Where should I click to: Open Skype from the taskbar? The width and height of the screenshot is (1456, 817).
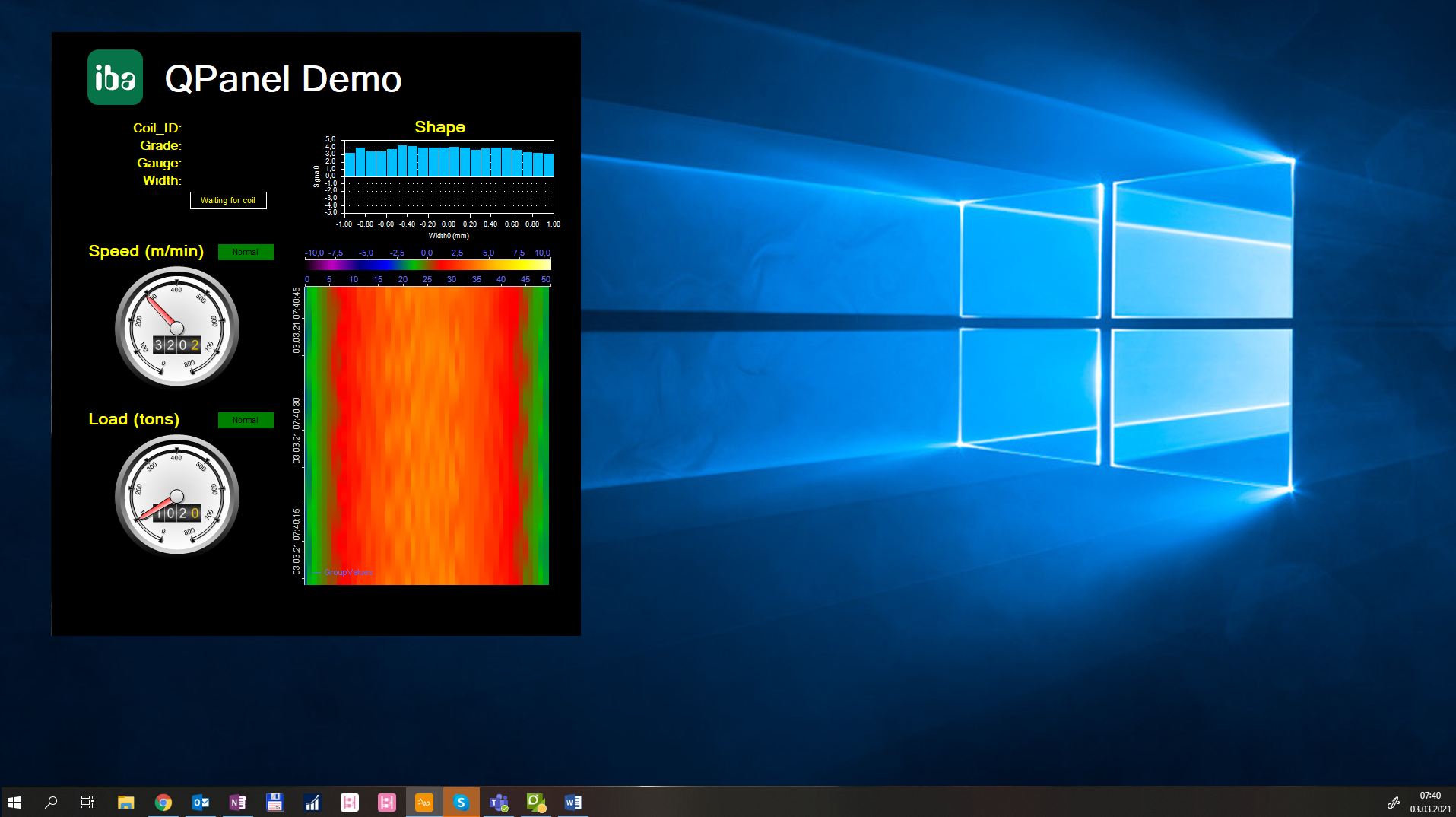[x=461, y=803]
